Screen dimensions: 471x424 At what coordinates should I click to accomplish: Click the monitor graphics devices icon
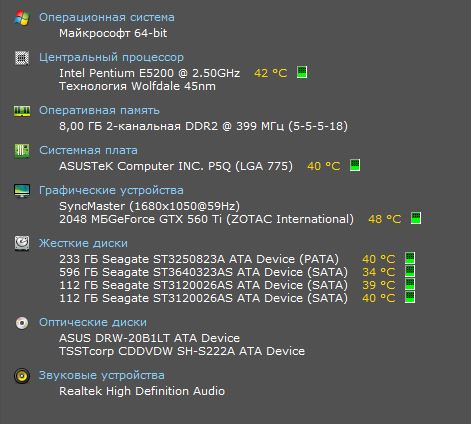tap(22, 191)
